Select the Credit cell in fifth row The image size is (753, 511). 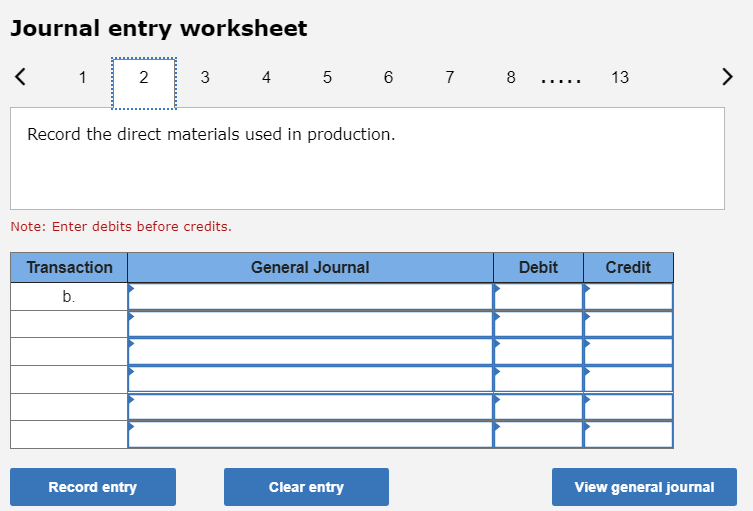point(628,407)
